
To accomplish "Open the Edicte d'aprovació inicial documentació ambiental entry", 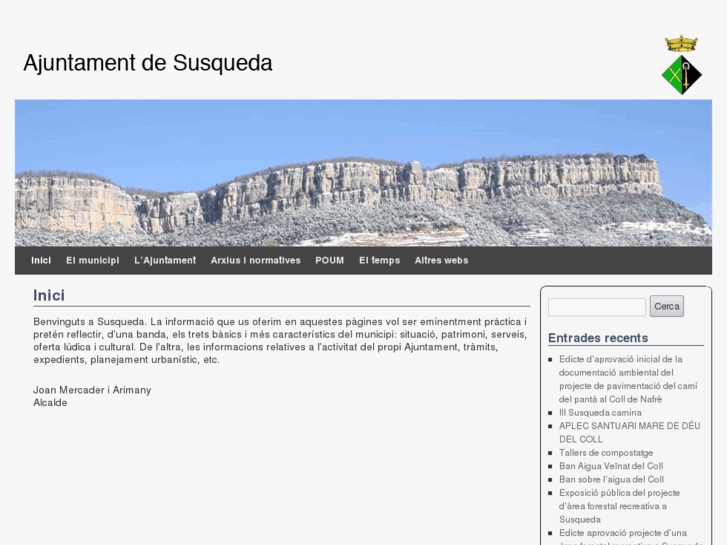I will pyautogui.click(x=628, y=379).
